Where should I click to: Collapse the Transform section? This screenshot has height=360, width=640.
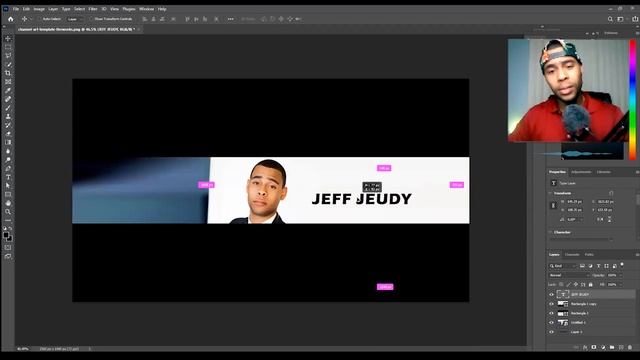coord(550,193)
